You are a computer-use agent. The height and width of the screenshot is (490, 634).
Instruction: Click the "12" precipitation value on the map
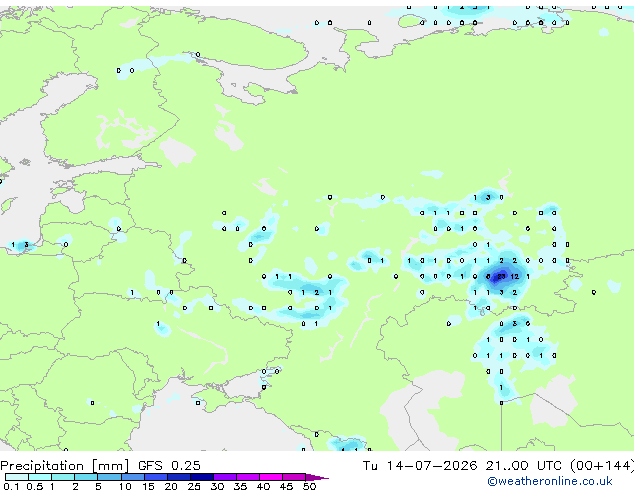coord(514,277)
